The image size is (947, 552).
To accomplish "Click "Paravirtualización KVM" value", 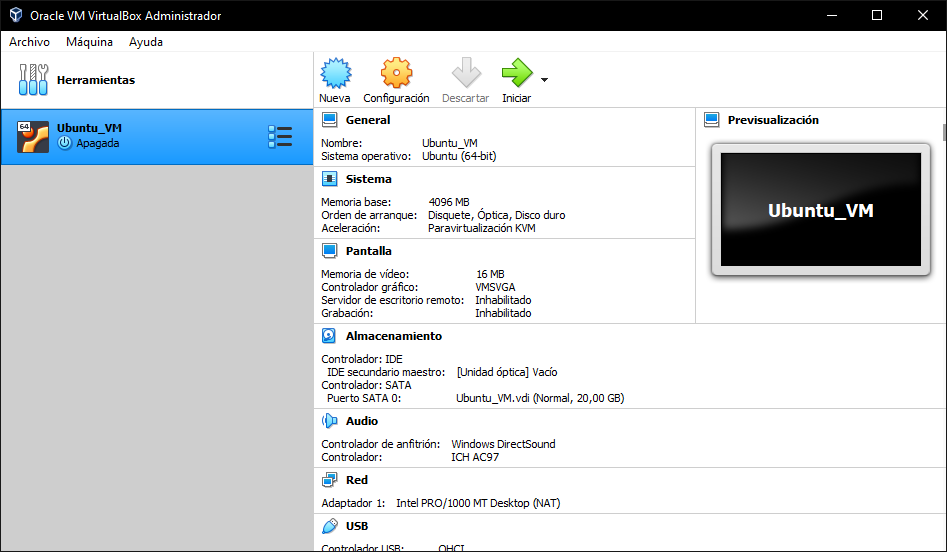I will click(481, 228).
